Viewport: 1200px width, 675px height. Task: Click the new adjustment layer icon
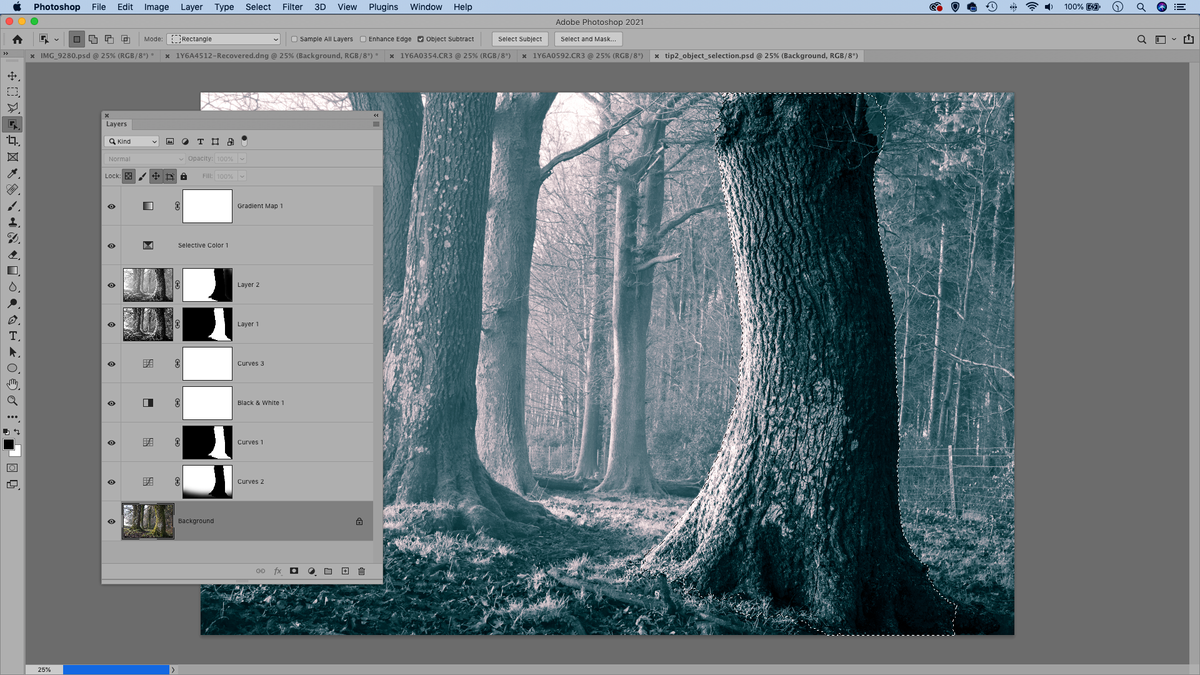coord(310,570)
